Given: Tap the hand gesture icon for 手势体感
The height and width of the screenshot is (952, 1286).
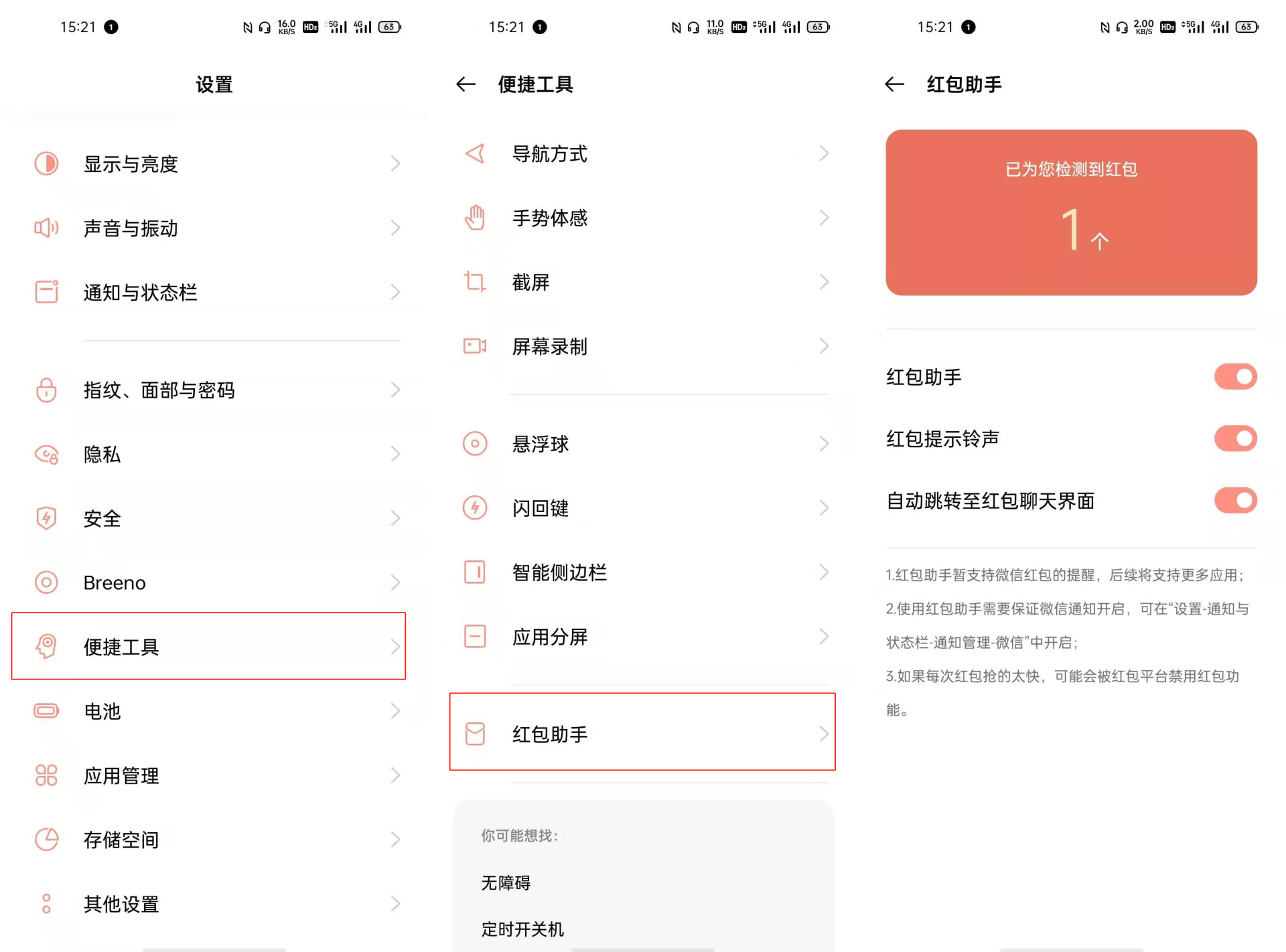Looking at the screenshot, I should pos(475,218).
